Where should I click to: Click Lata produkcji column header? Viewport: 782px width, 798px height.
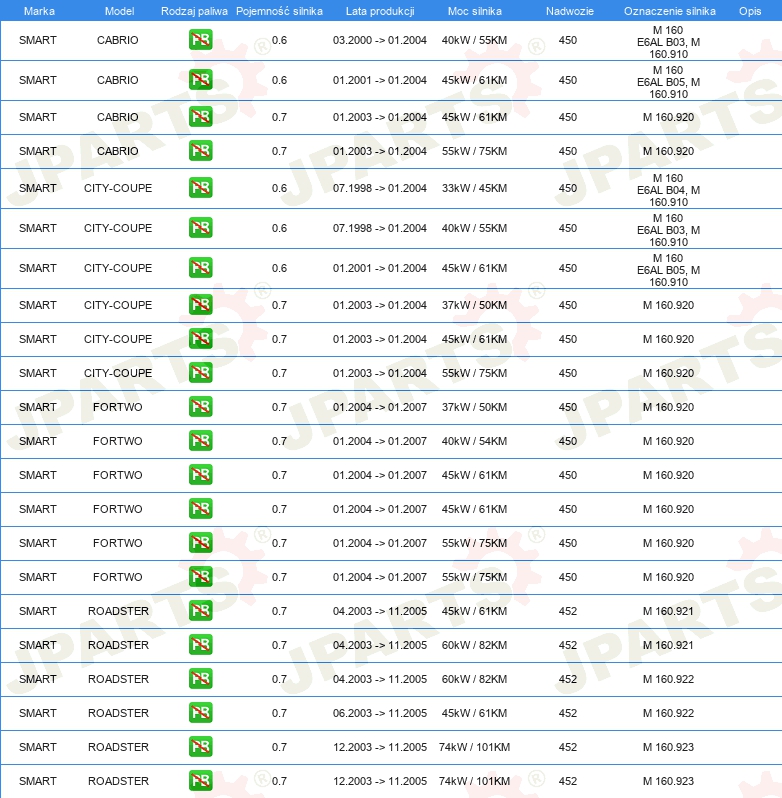380,11
